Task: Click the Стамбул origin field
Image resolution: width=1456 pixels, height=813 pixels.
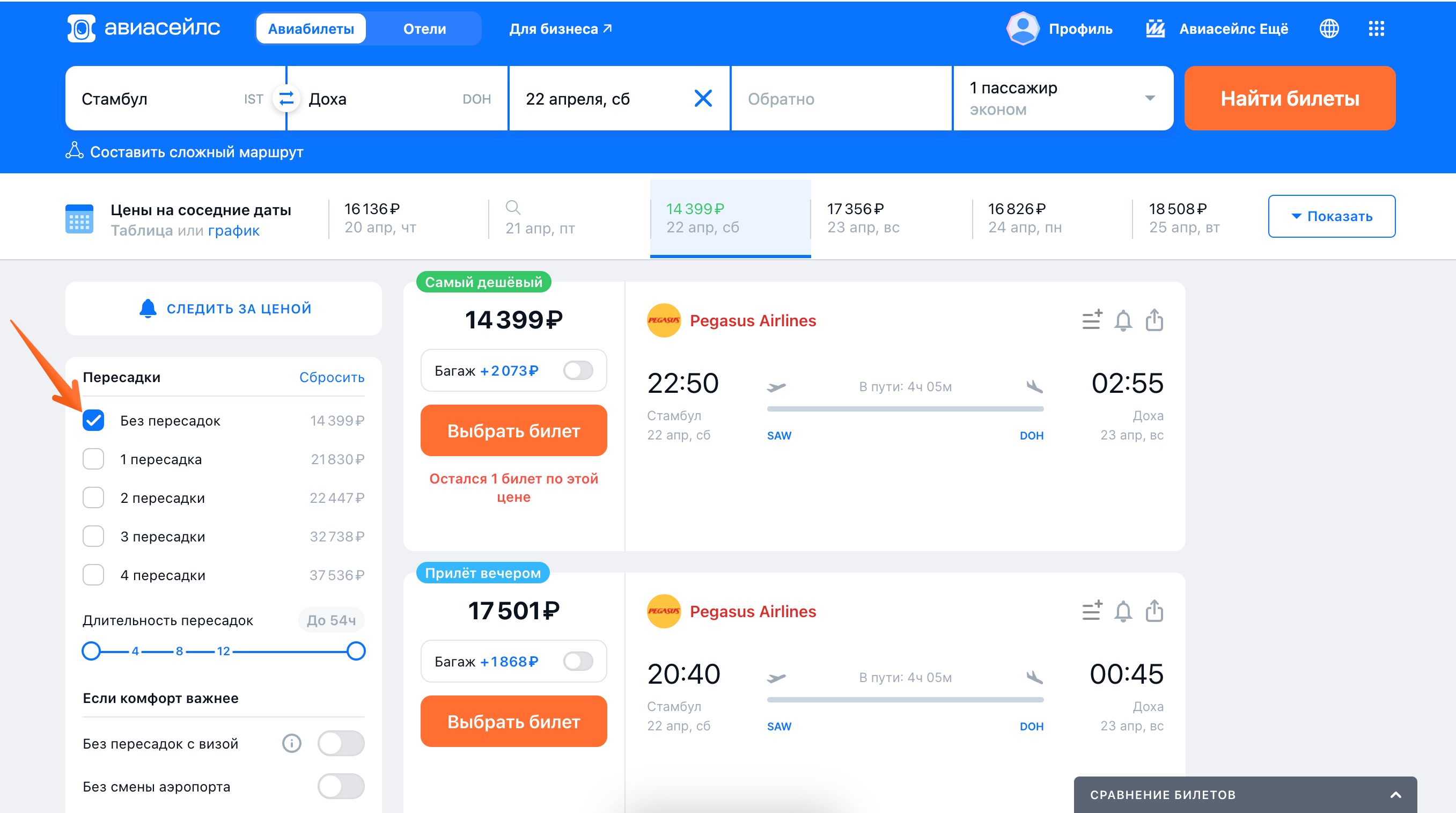Action: click(x=176, y=98)
